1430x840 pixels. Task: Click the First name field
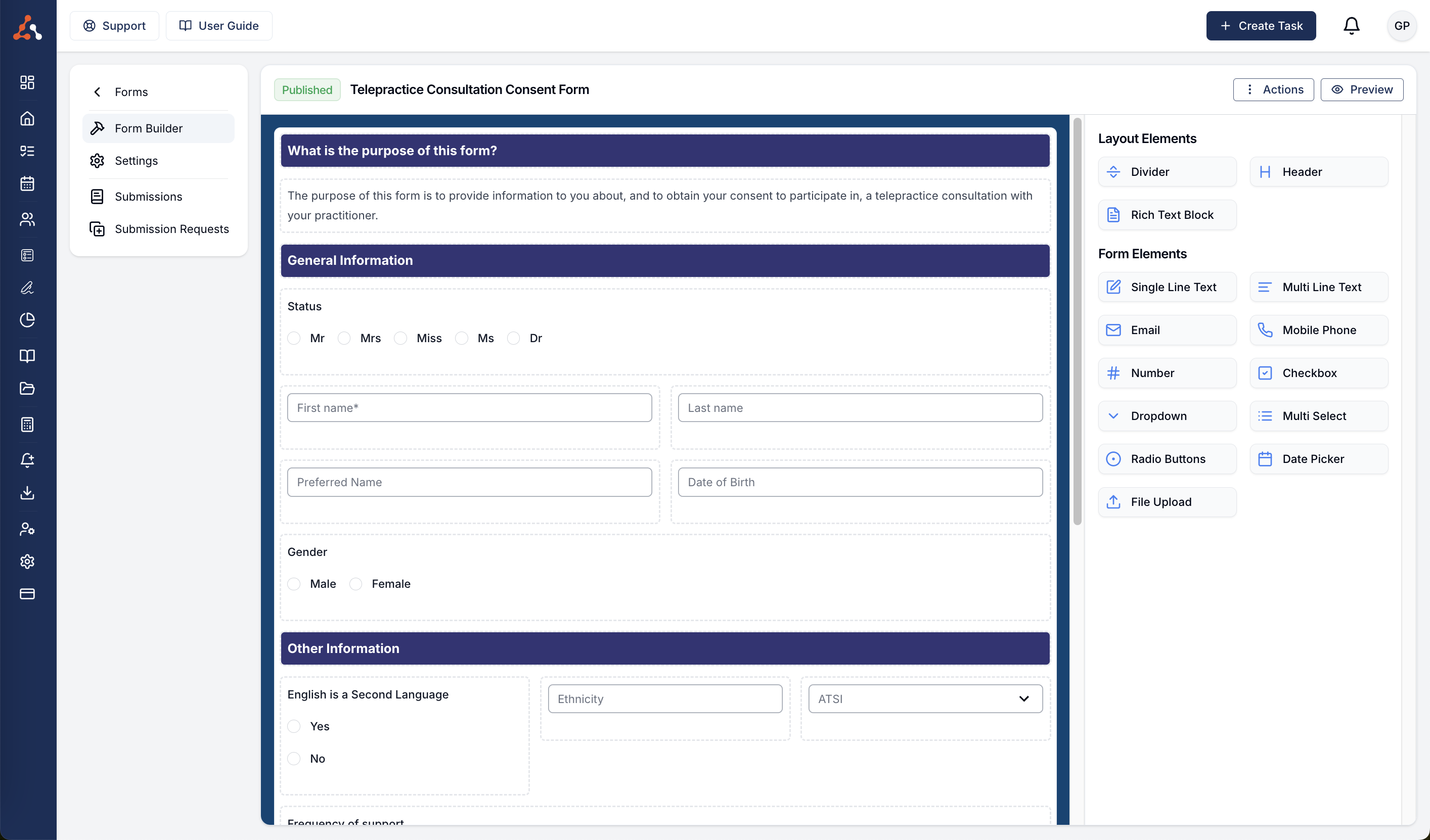(x=469, y=408)
